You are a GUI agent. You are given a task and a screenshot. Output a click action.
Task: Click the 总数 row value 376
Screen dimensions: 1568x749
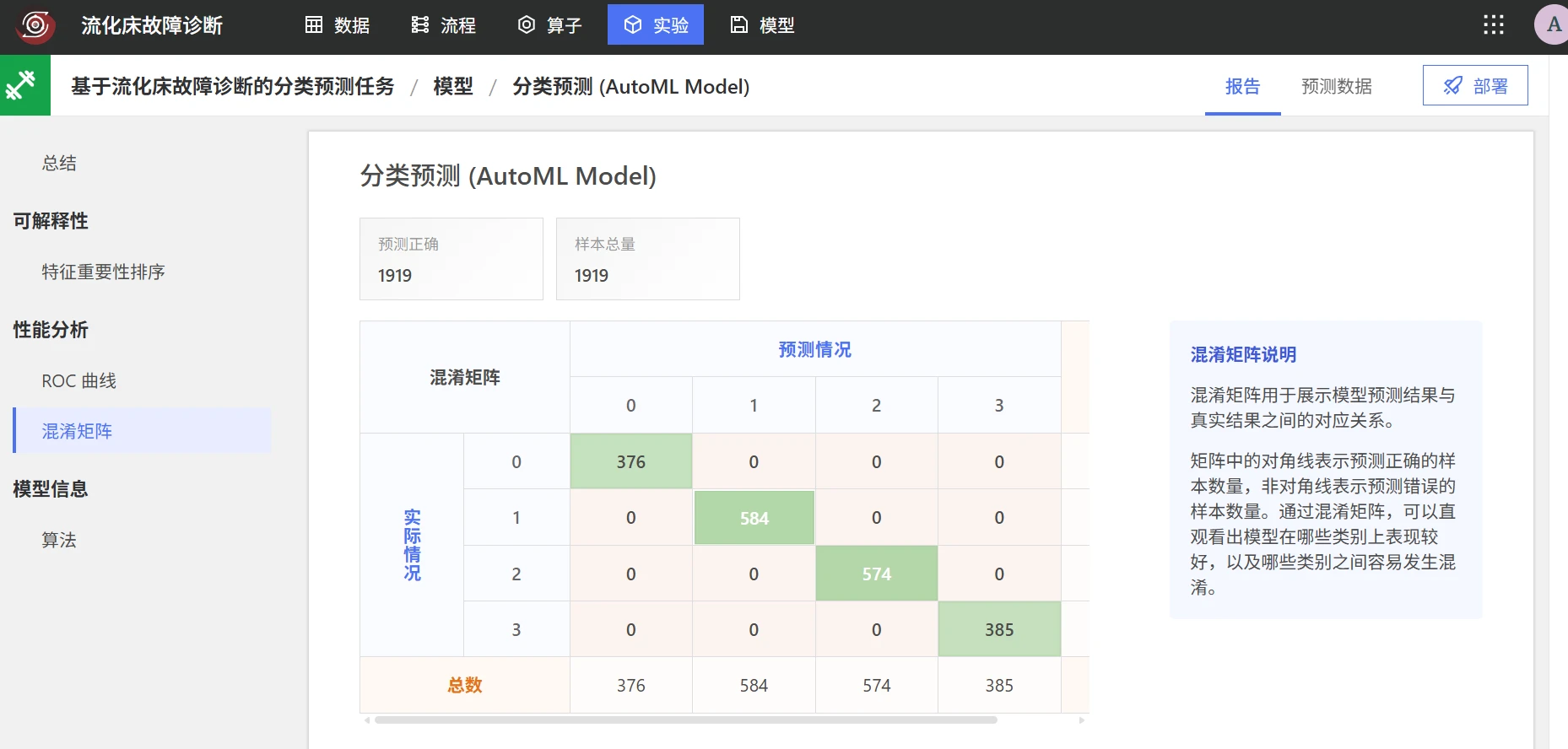tap(631, 685)
